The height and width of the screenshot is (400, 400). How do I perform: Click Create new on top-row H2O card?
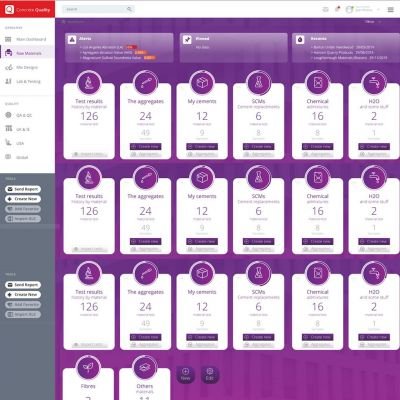pyautogui.click(x=374, y=146)
